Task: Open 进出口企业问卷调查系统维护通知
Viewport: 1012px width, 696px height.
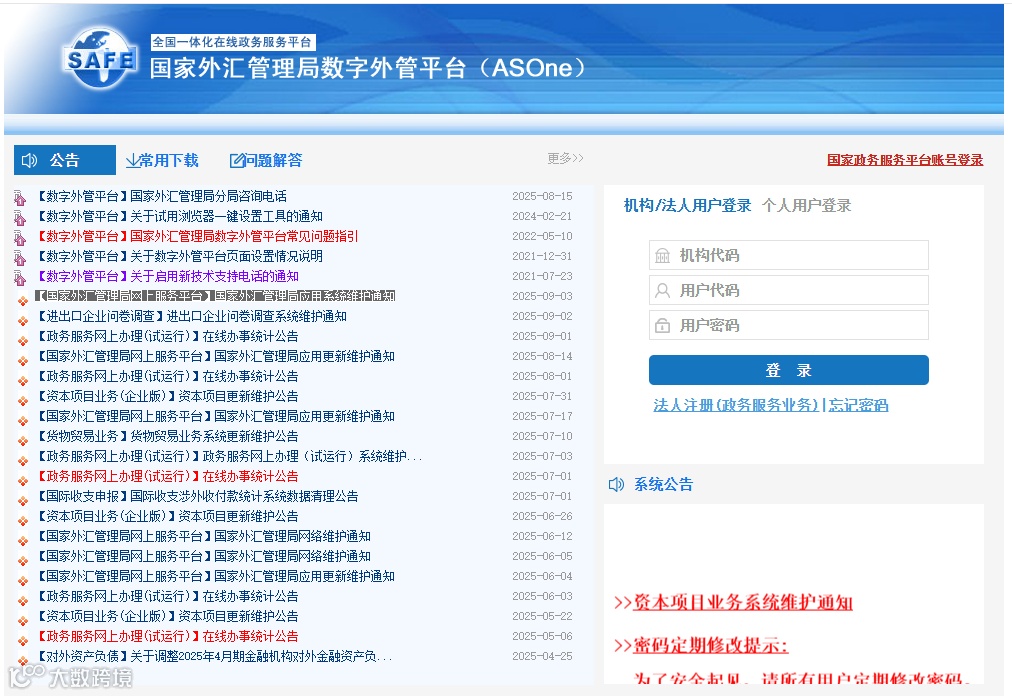Action: [x=192, y=316]
